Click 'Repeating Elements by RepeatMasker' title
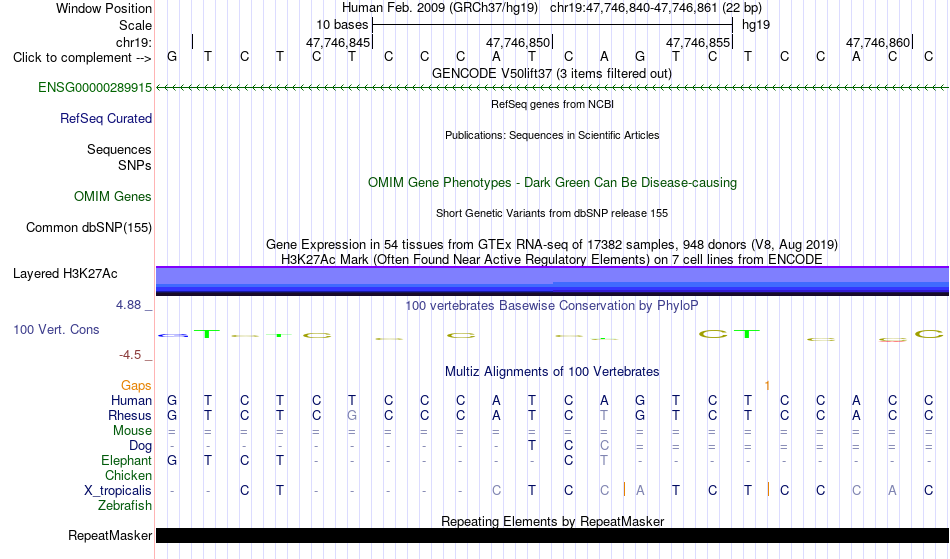Viewport: 950px width, 559px height. pyautogui.click(x=553, y=521)
